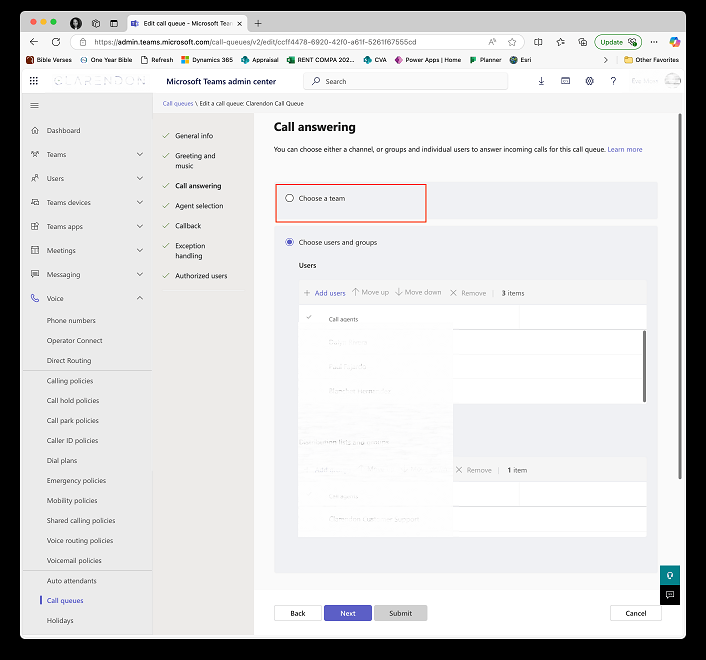Open the Copilot icon in browser toolbar
The width and height of the screenshot is (706, 660).
click(674, 42)
